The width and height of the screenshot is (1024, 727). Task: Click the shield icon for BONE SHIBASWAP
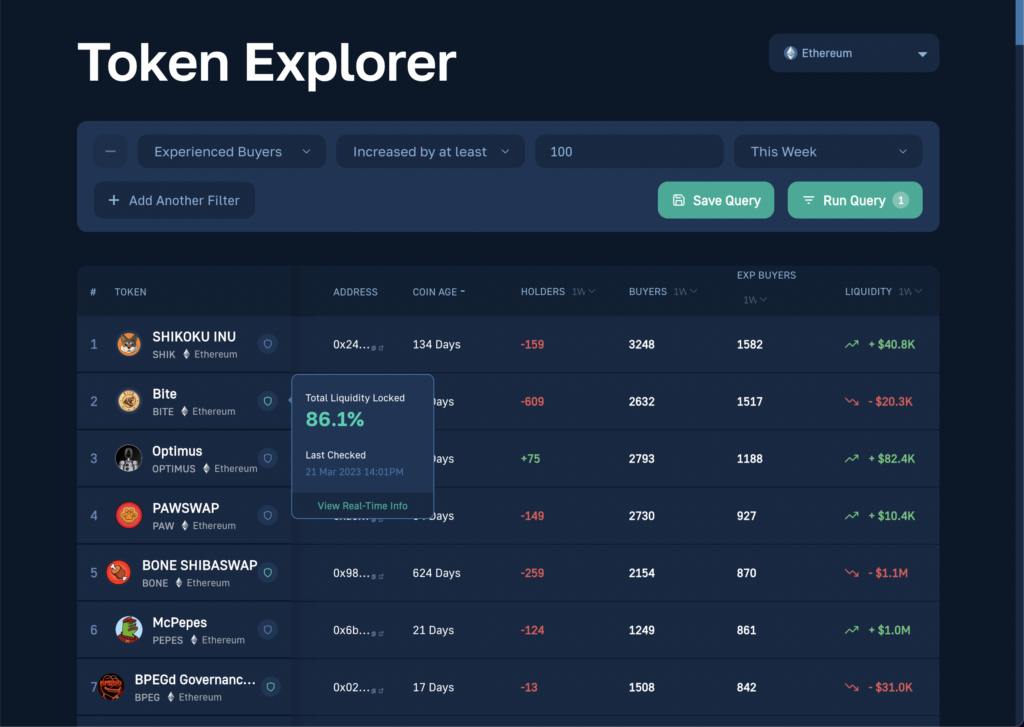[268, 572]
